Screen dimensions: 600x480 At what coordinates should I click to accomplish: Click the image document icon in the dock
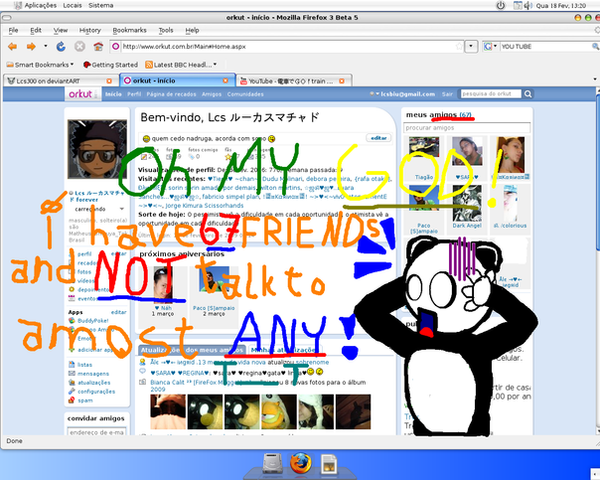pyautogui.click(x=328, y=464)
